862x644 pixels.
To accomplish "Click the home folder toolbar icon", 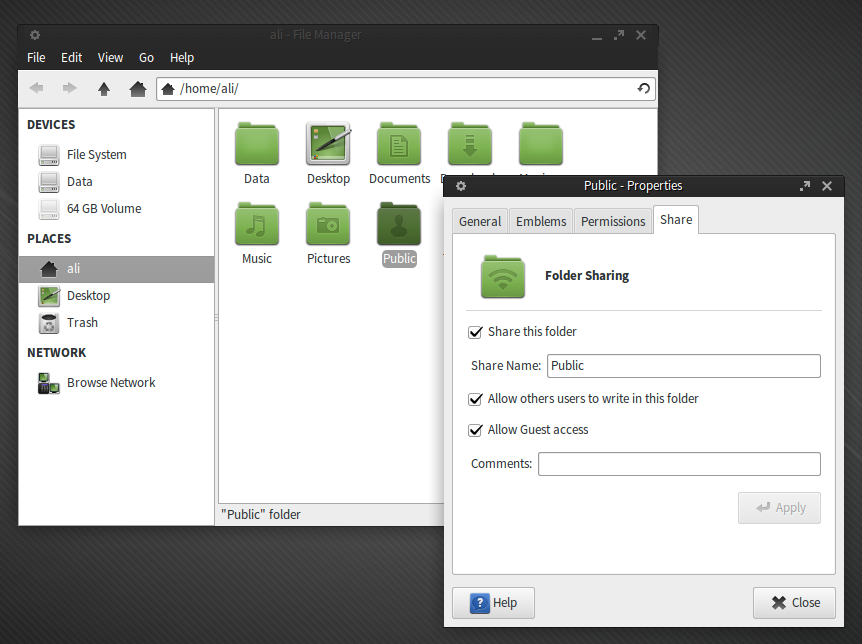I will point(138,89).
